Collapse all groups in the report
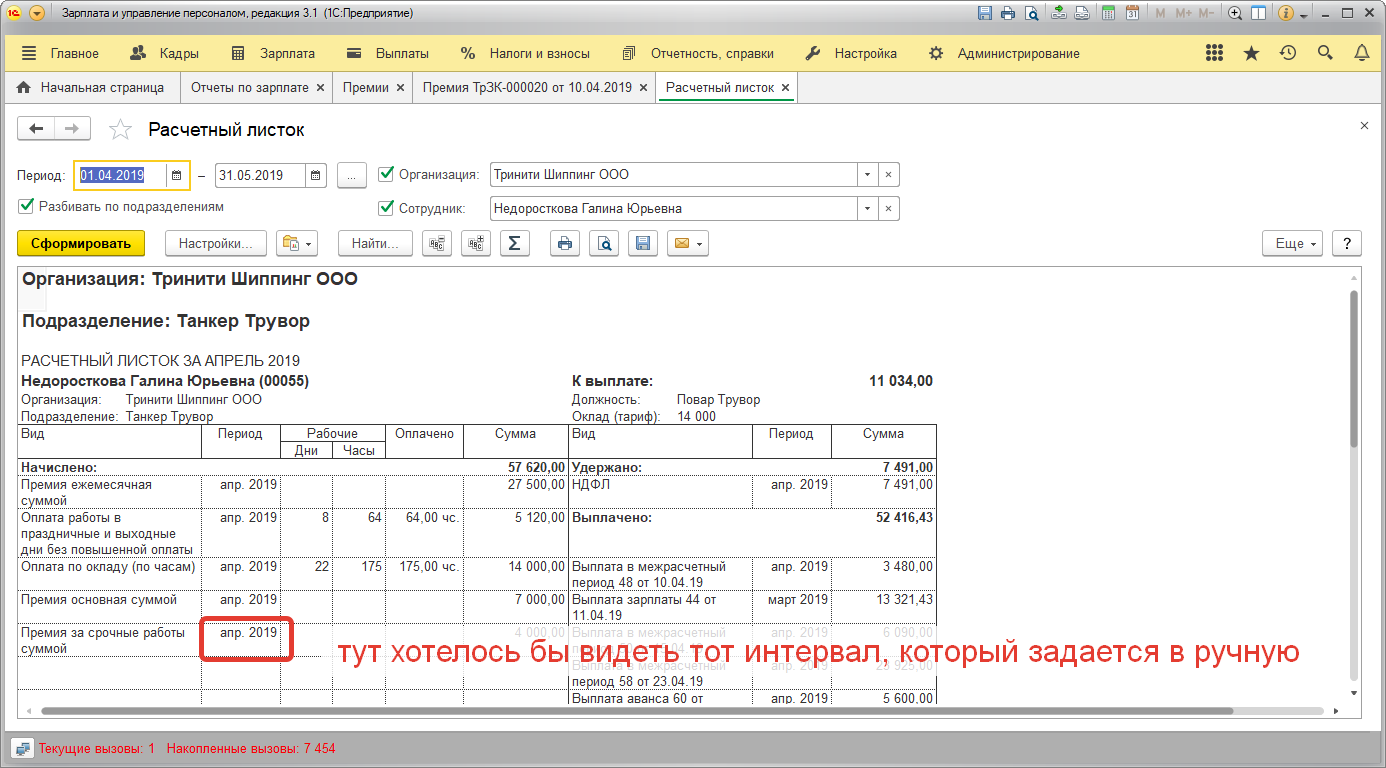 click(x=437, y=243)
